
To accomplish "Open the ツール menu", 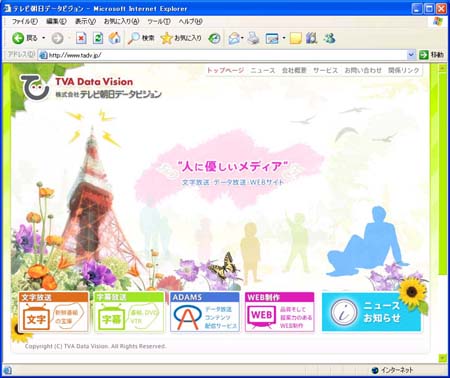I will pos(159,21).
